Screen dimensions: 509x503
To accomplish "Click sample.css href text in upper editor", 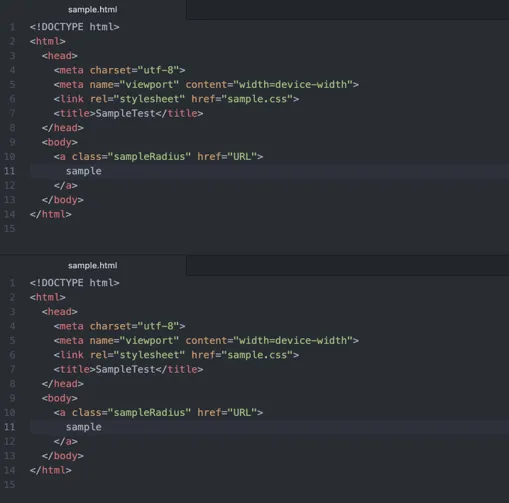I will 257,99.
